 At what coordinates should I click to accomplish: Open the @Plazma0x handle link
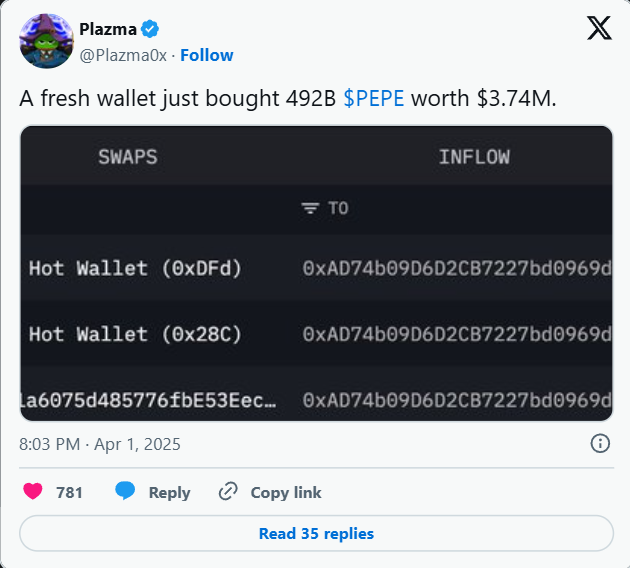tap(122, 56)
